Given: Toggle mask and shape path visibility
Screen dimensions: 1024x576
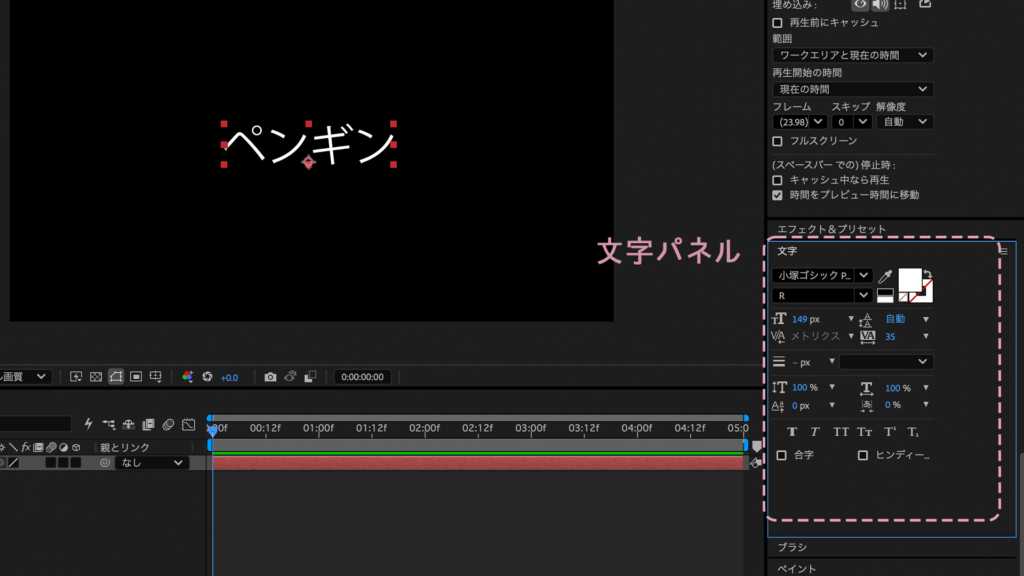Looking at the screenshot, I should 116,377.
